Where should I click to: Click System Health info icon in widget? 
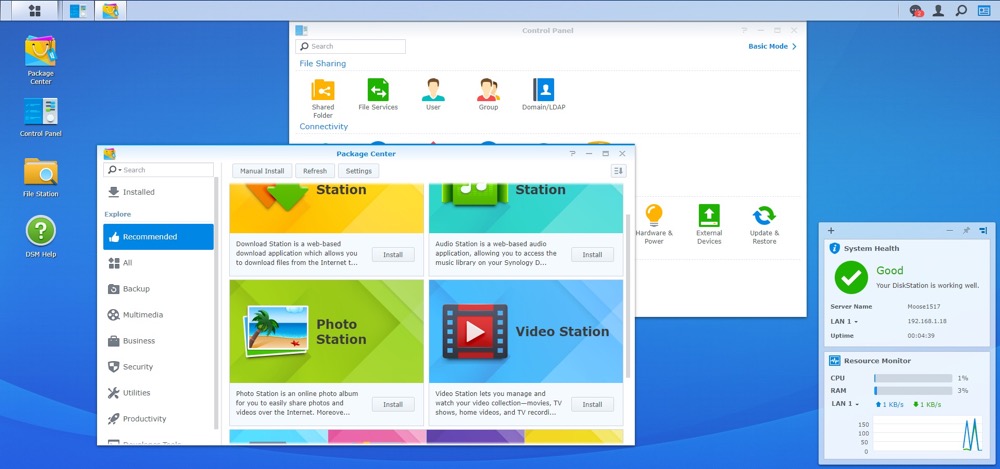pyautogui.click(x=834, y=248)
